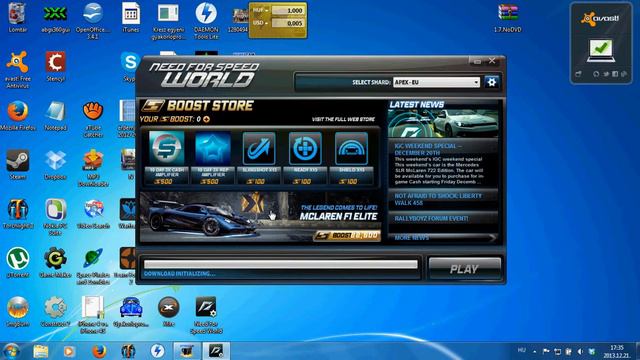This screenshot has width=640, height=360.
Task: Open the IGC Weekend Special news headline
Action: (428, 149)
